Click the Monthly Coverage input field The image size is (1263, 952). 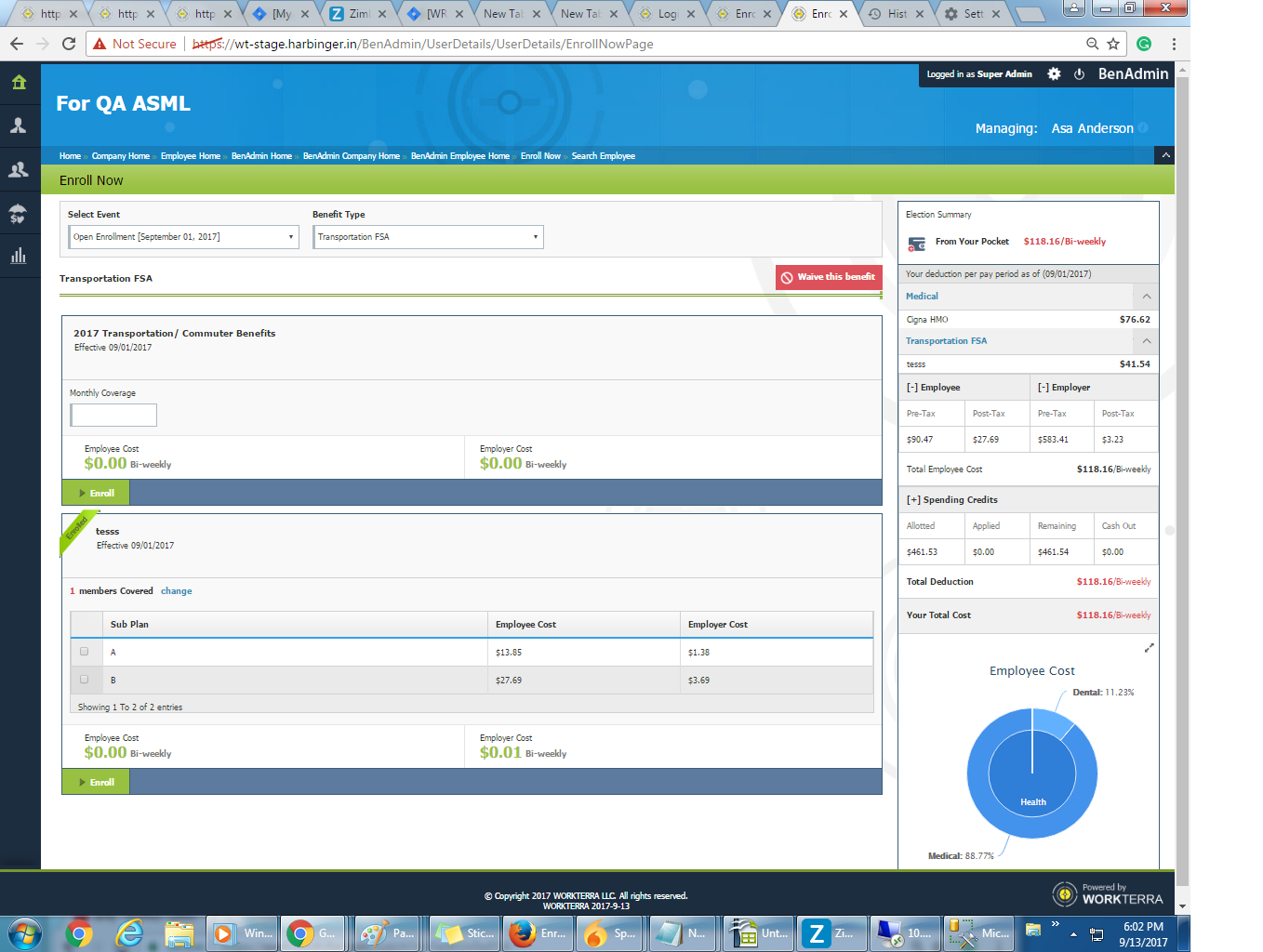[x=113, y=415]
